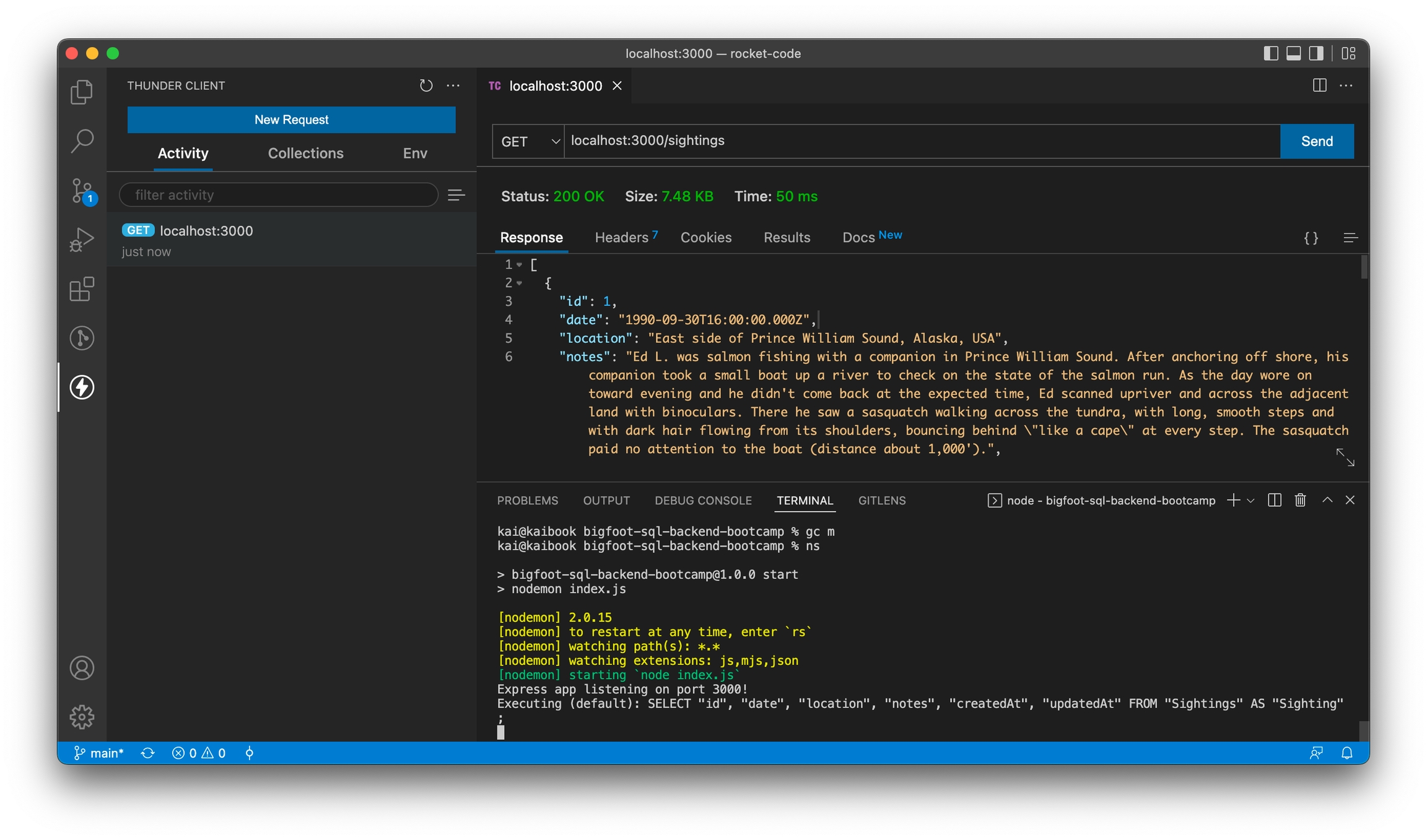Open the Extensions view

tap(82, 289)
